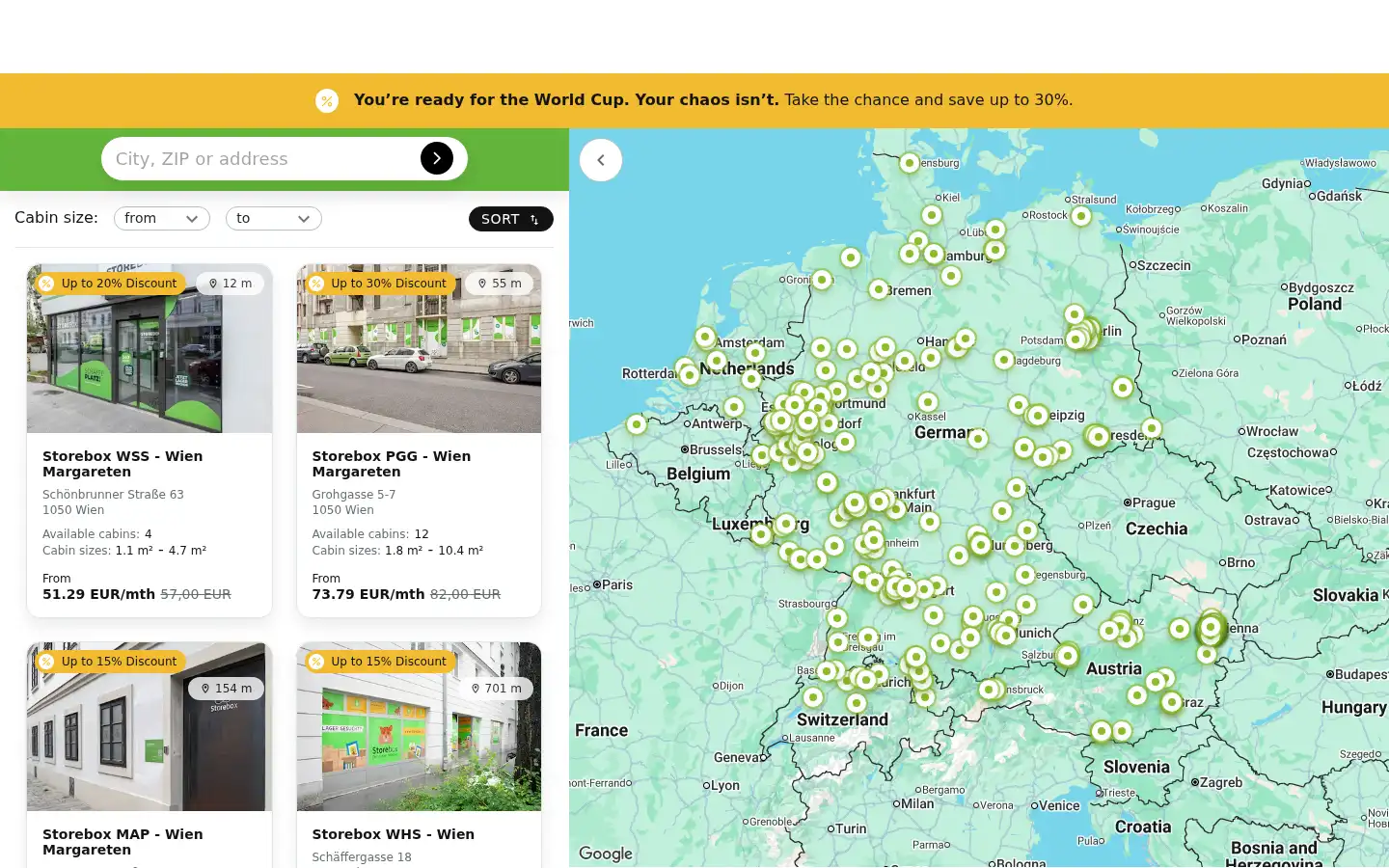This screenshot has height=868, width=1389.
Task: Open the Storebox WHS - Wien title
Action: pyautogui.click(x=394, y=834)
